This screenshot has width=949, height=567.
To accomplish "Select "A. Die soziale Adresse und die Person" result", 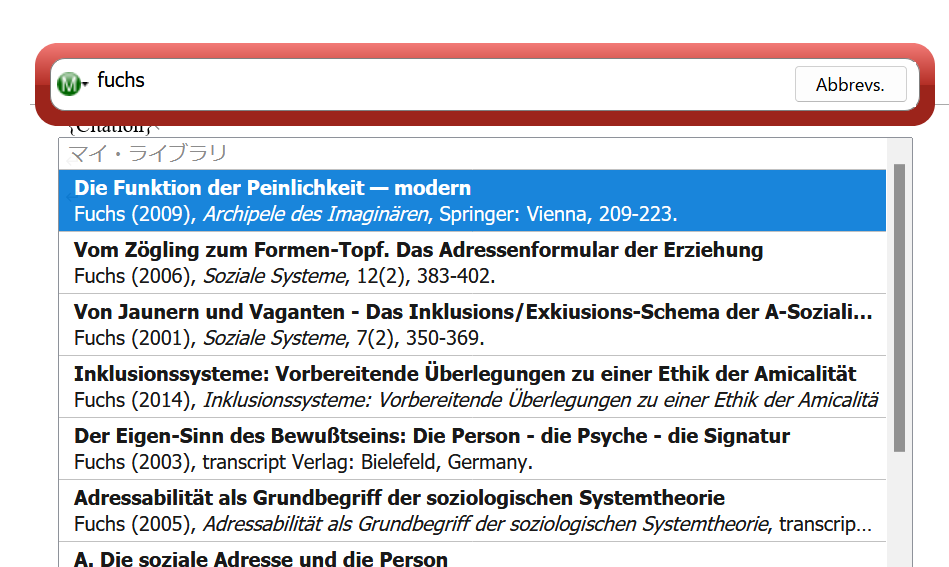I will click(472, 556).
